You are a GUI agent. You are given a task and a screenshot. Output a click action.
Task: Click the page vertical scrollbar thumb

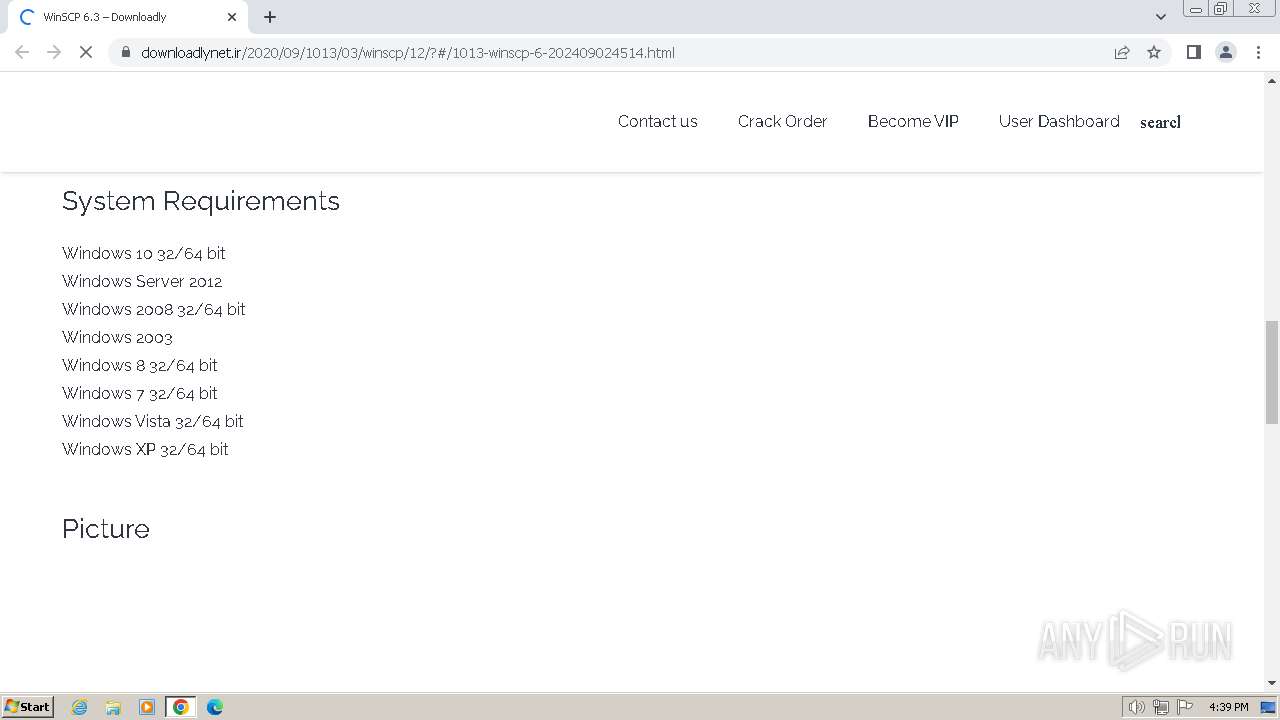tap(1272, 372)
